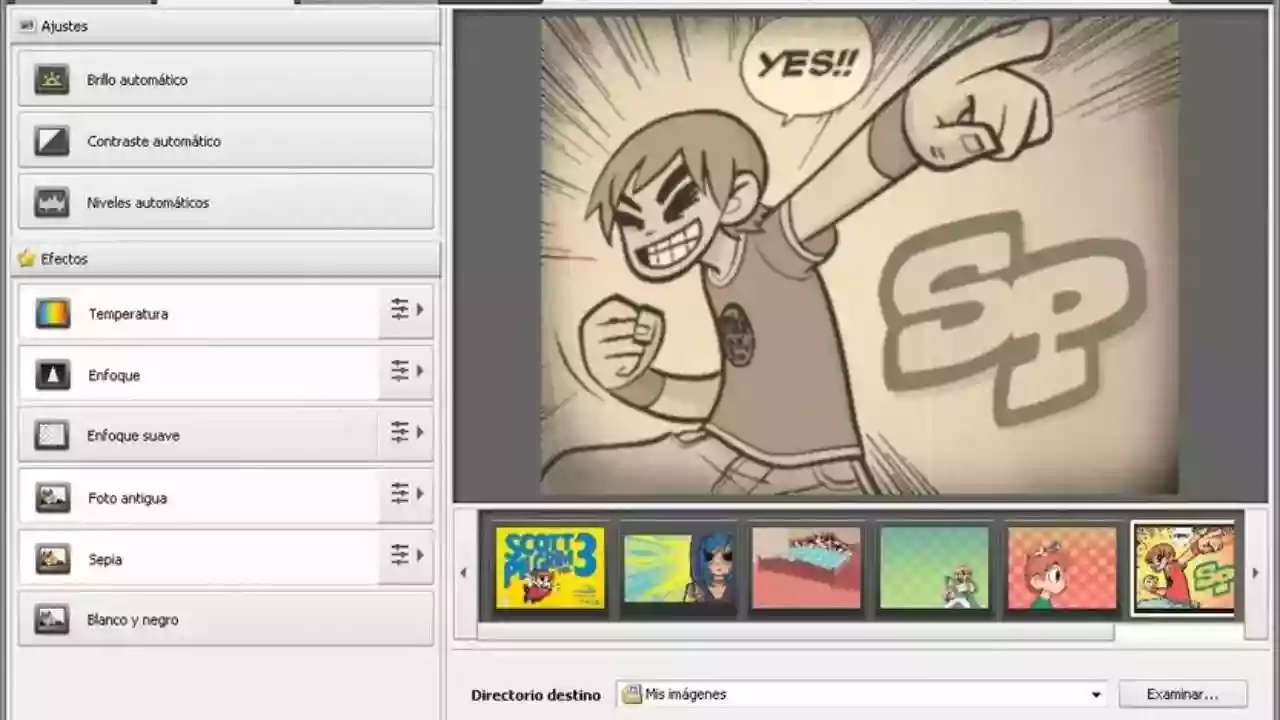Viewport: 1280px width, 720px height.
Task: Click the star icon beside Efectos
Action: tap(27, 258)
